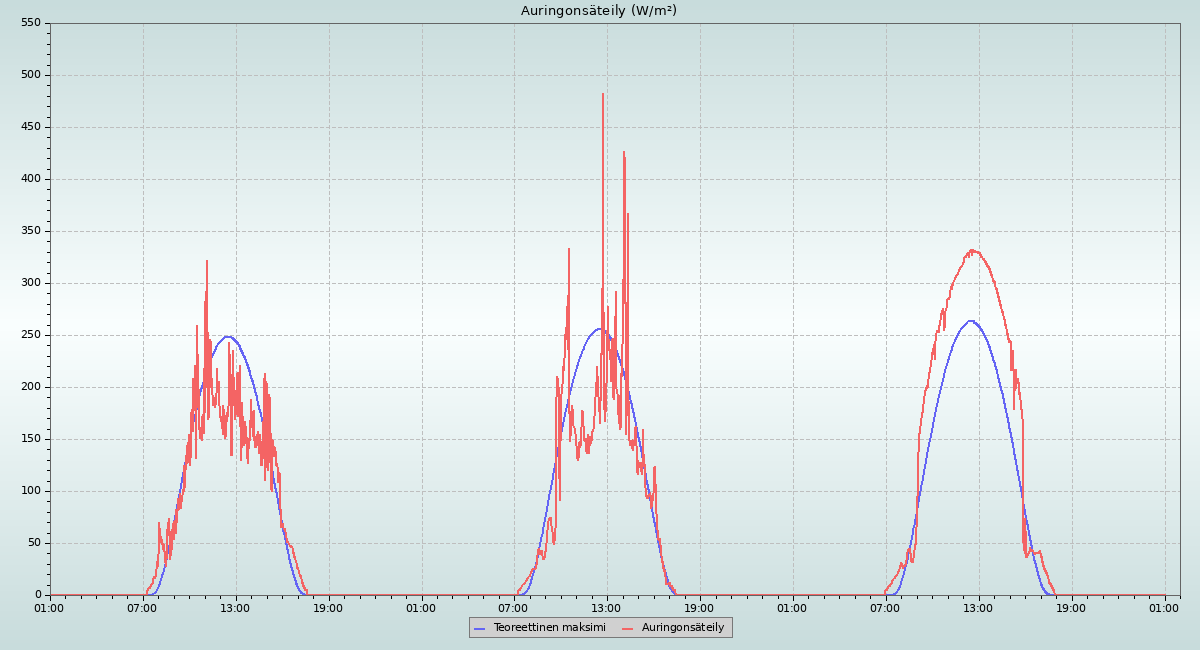This screenshot has height=650, width=1200.
Task: Click the chart title Auringonsäteily (W/m²)
Action: pyautogui.click(x=598, y=11)
